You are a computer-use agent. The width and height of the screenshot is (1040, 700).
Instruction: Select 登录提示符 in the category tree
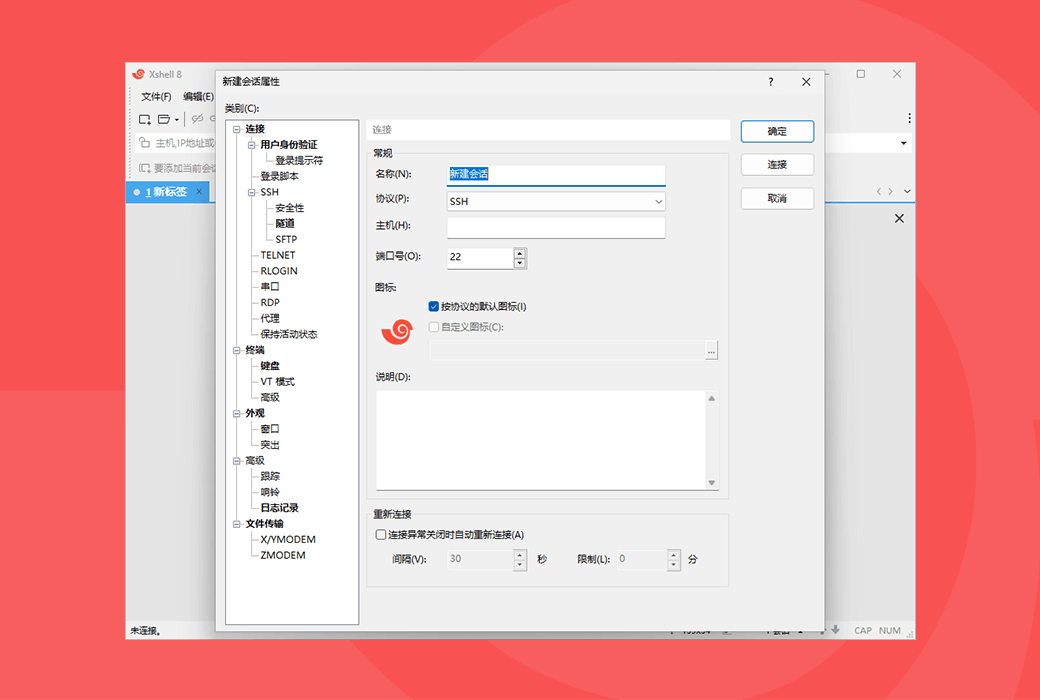pos(299,161)
